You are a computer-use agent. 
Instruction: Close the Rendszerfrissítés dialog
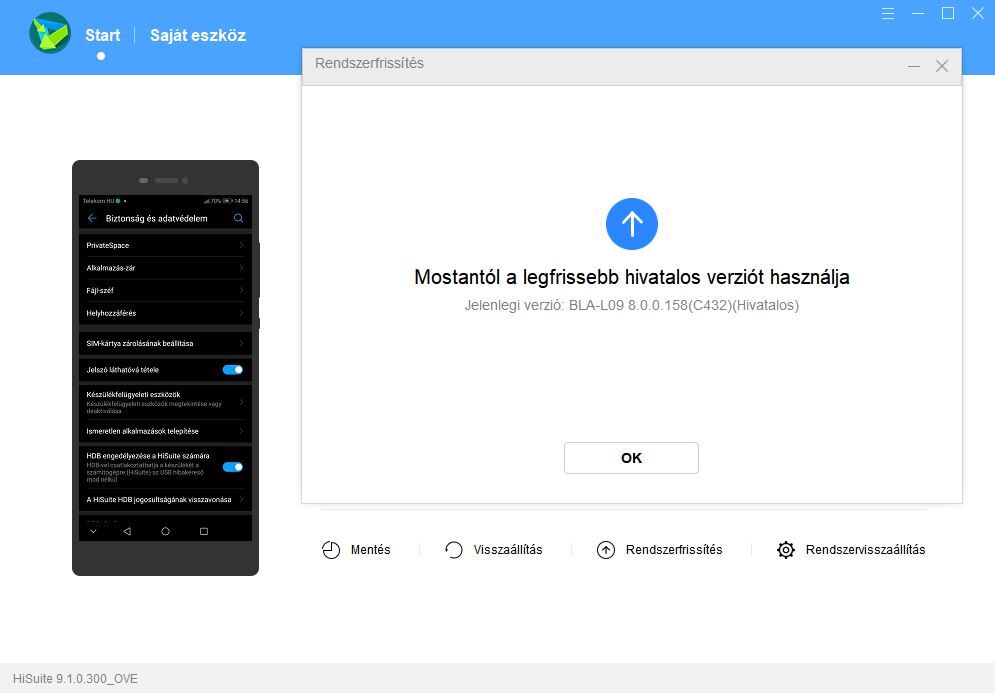tap(942, 66)
